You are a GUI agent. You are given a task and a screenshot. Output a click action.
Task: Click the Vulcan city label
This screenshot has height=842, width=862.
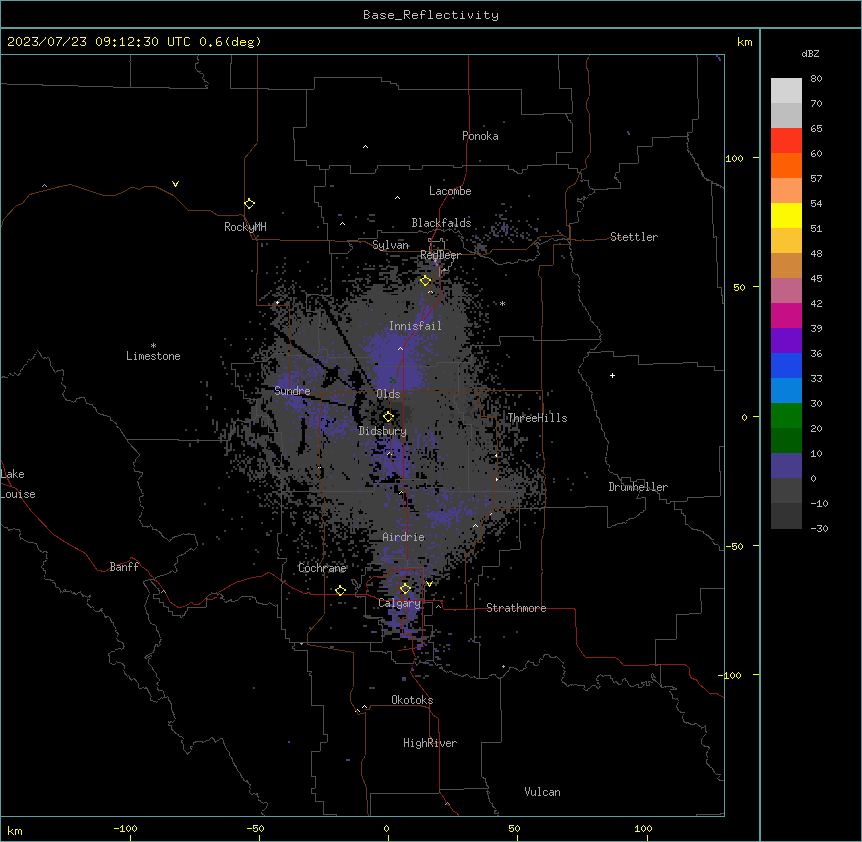coord(542,792)
